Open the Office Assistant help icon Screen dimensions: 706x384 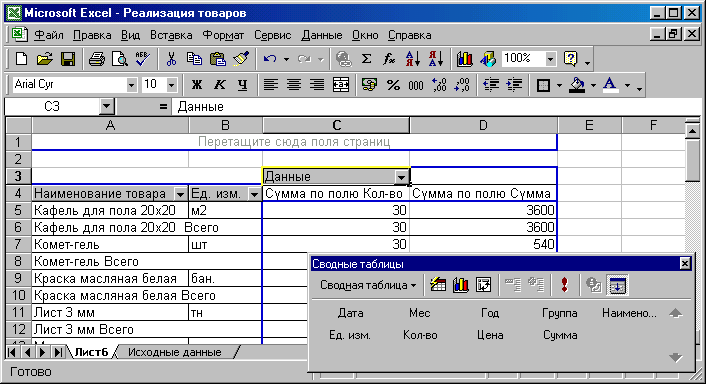tap(570, 59)
